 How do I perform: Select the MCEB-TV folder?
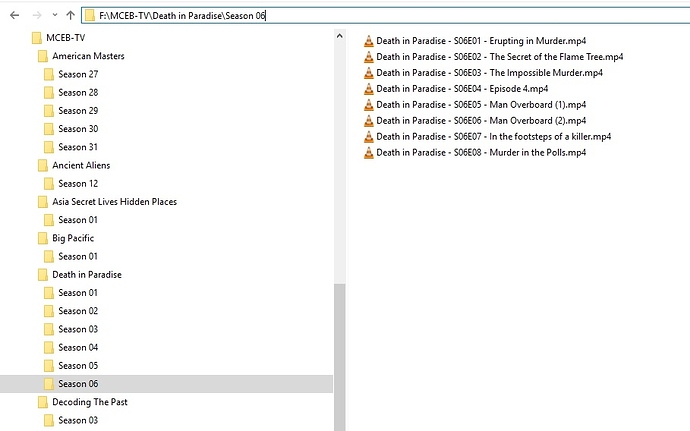tap(66, 38)
